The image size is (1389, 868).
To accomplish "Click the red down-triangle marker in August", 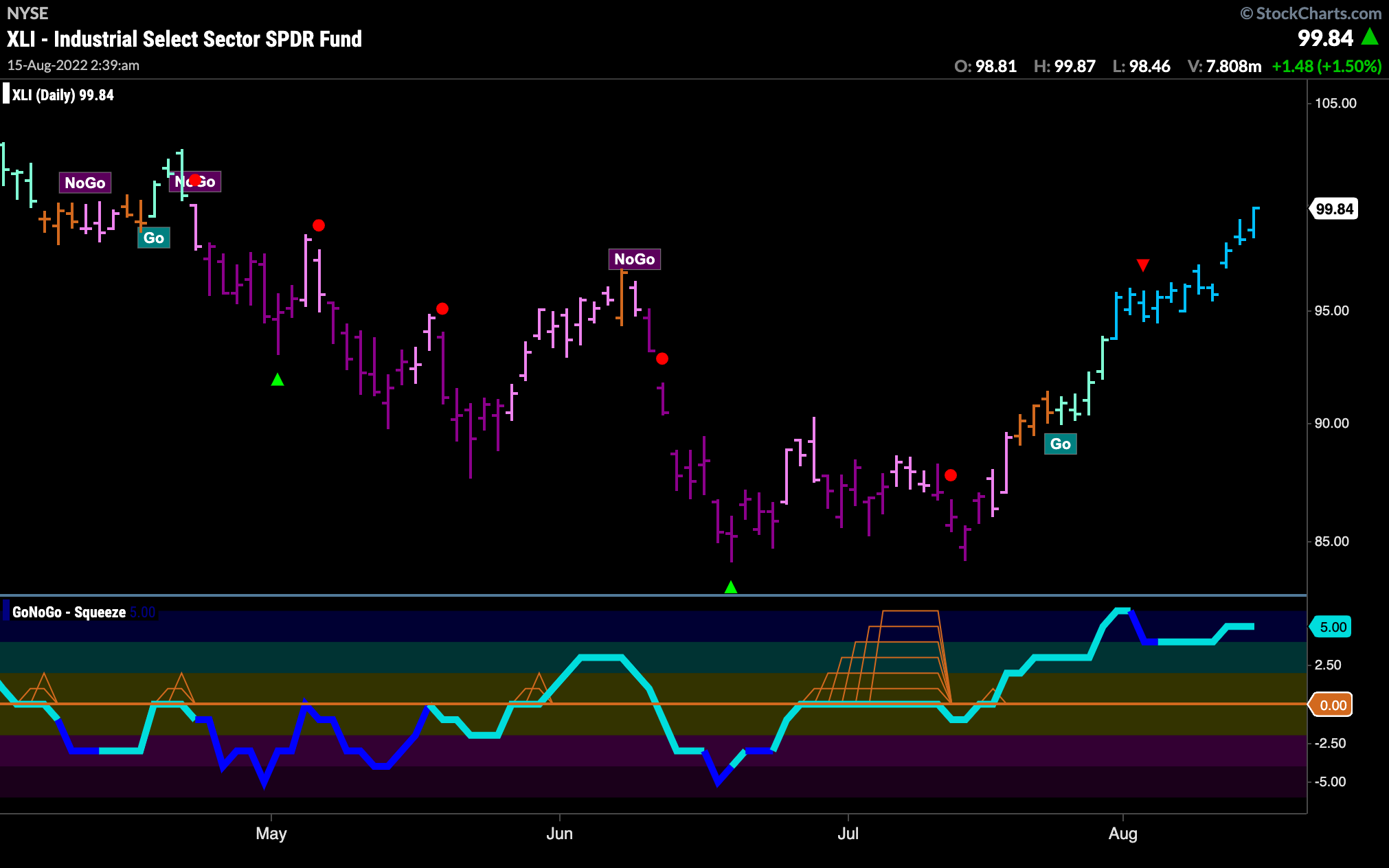I will (1142, 265).
